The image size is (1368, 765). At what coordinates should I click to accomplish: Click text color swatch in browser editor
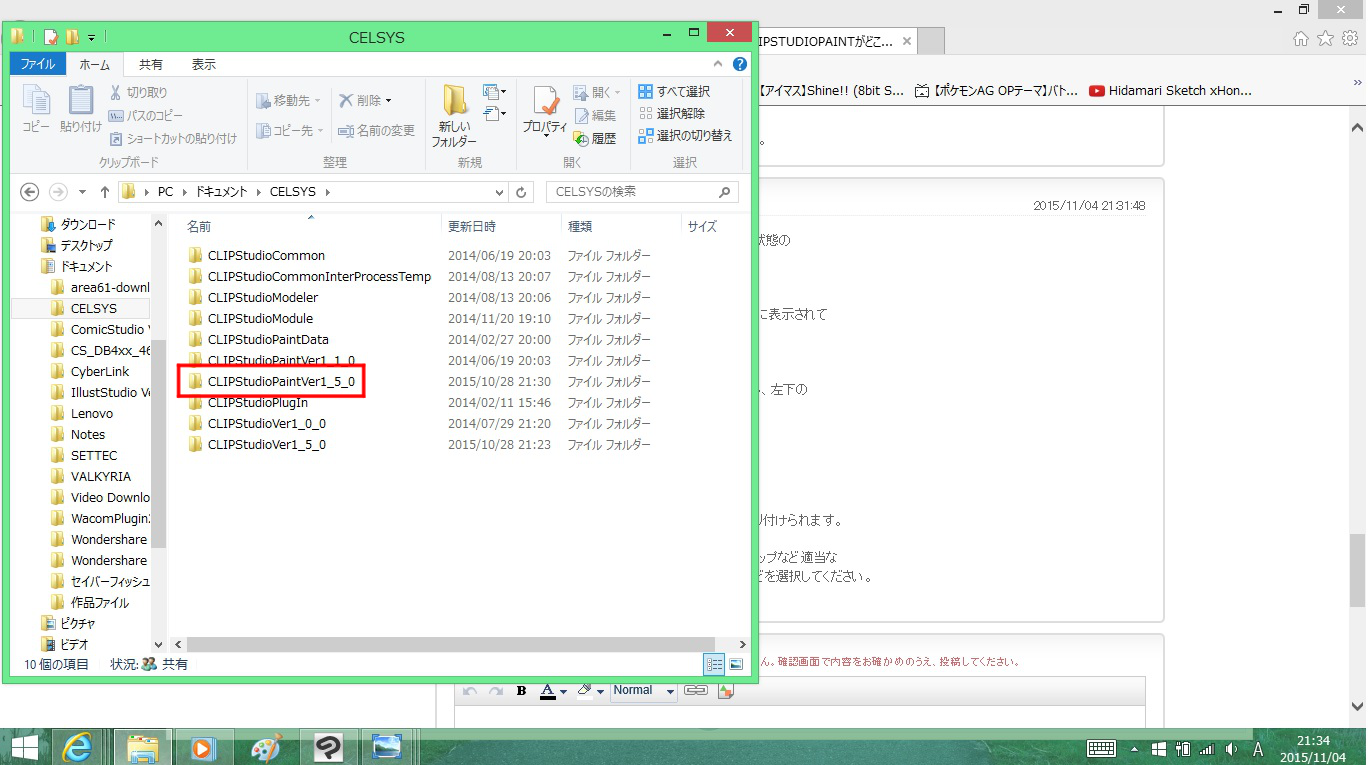547,691
